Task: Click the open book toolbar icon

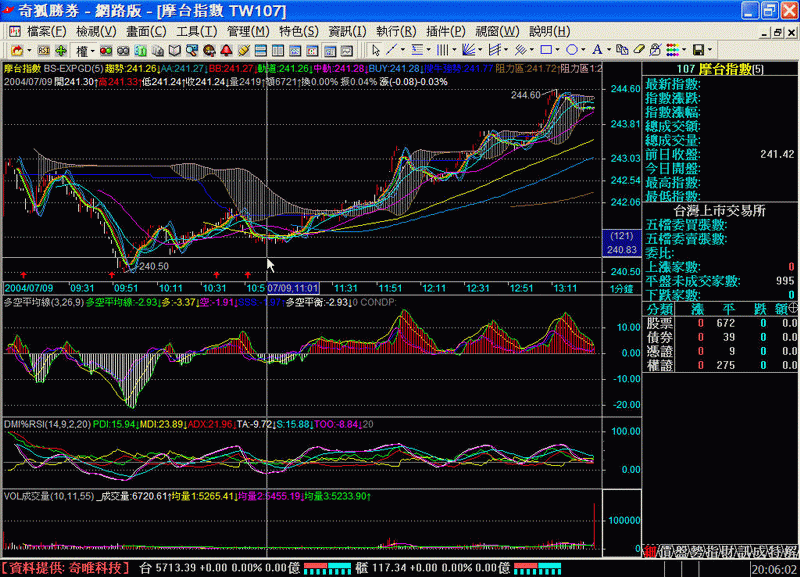Action: point(174,49)
